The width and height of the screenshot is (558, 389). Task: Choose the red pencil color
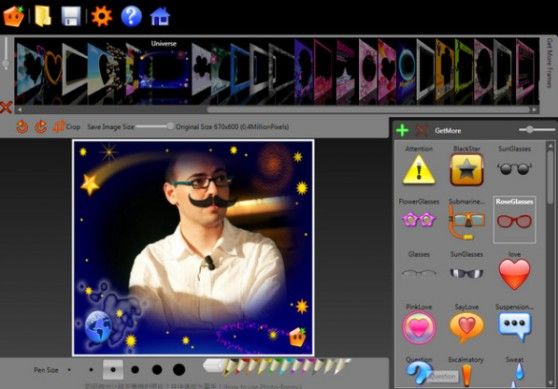[x=241, y=365]
